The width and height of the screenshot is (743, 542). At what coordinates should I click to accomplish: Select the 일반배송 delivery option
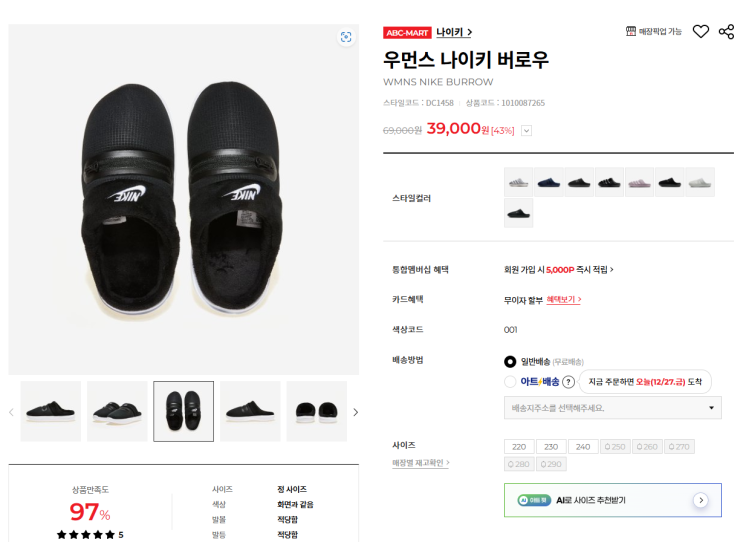(510, 362)
